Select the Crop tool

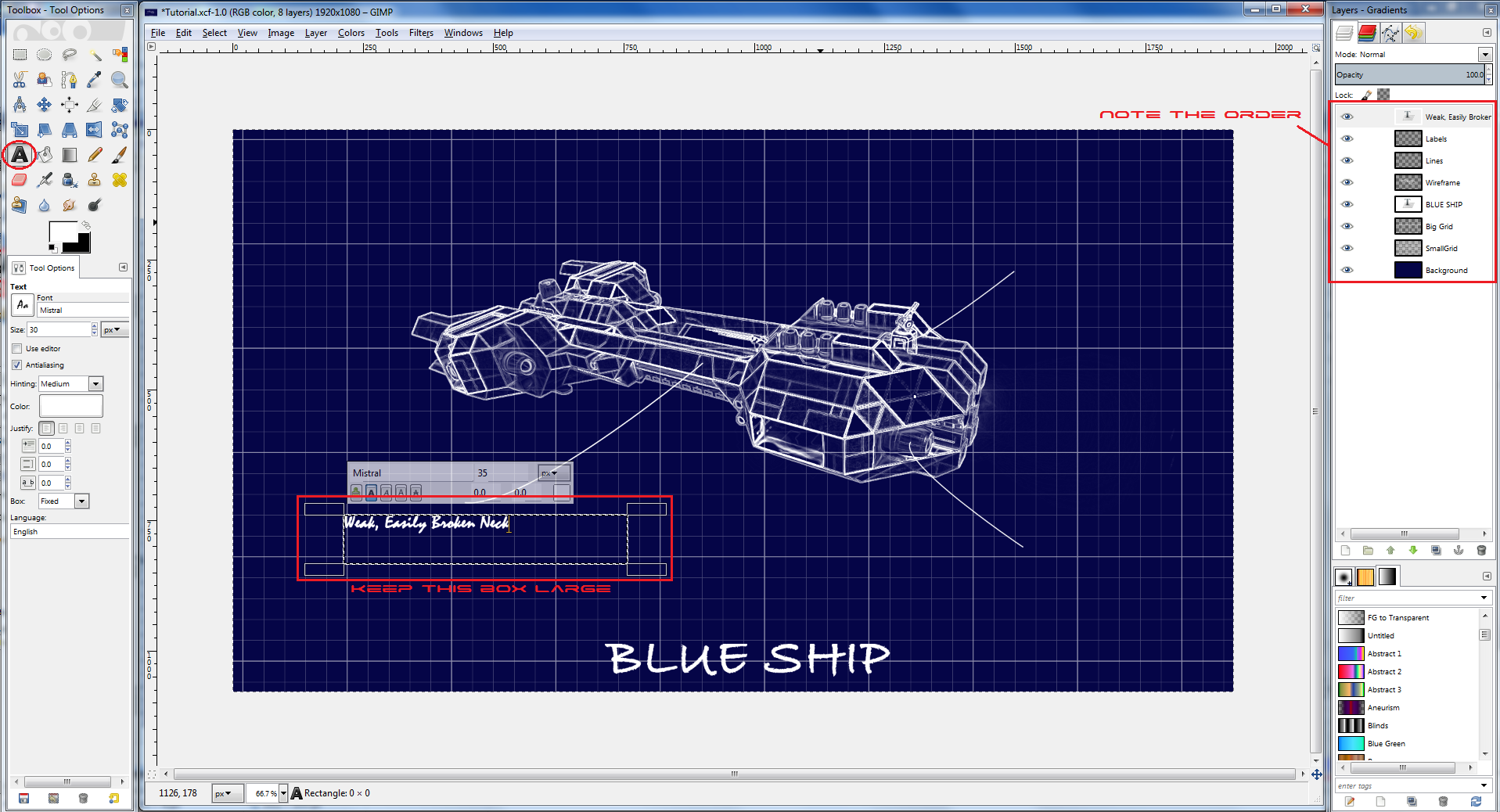(x=95, y=105)
